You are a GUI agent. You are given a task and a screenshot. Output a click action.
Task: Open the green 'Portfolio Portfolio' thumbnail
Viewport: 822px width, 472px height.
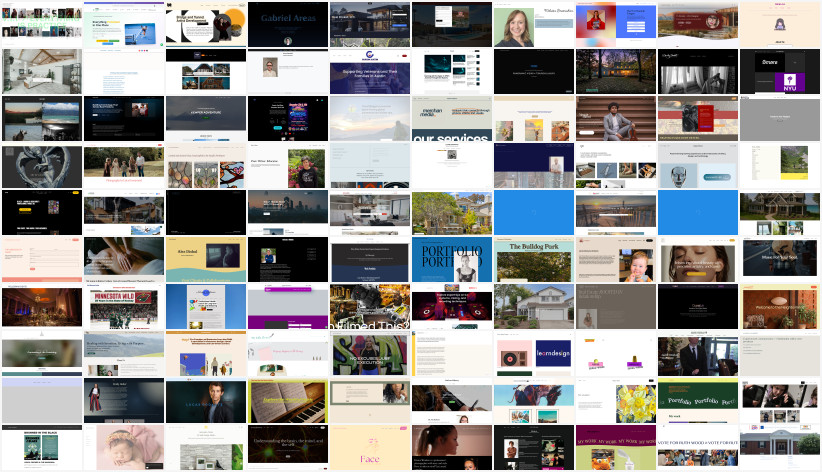click(x=698, y=401)
